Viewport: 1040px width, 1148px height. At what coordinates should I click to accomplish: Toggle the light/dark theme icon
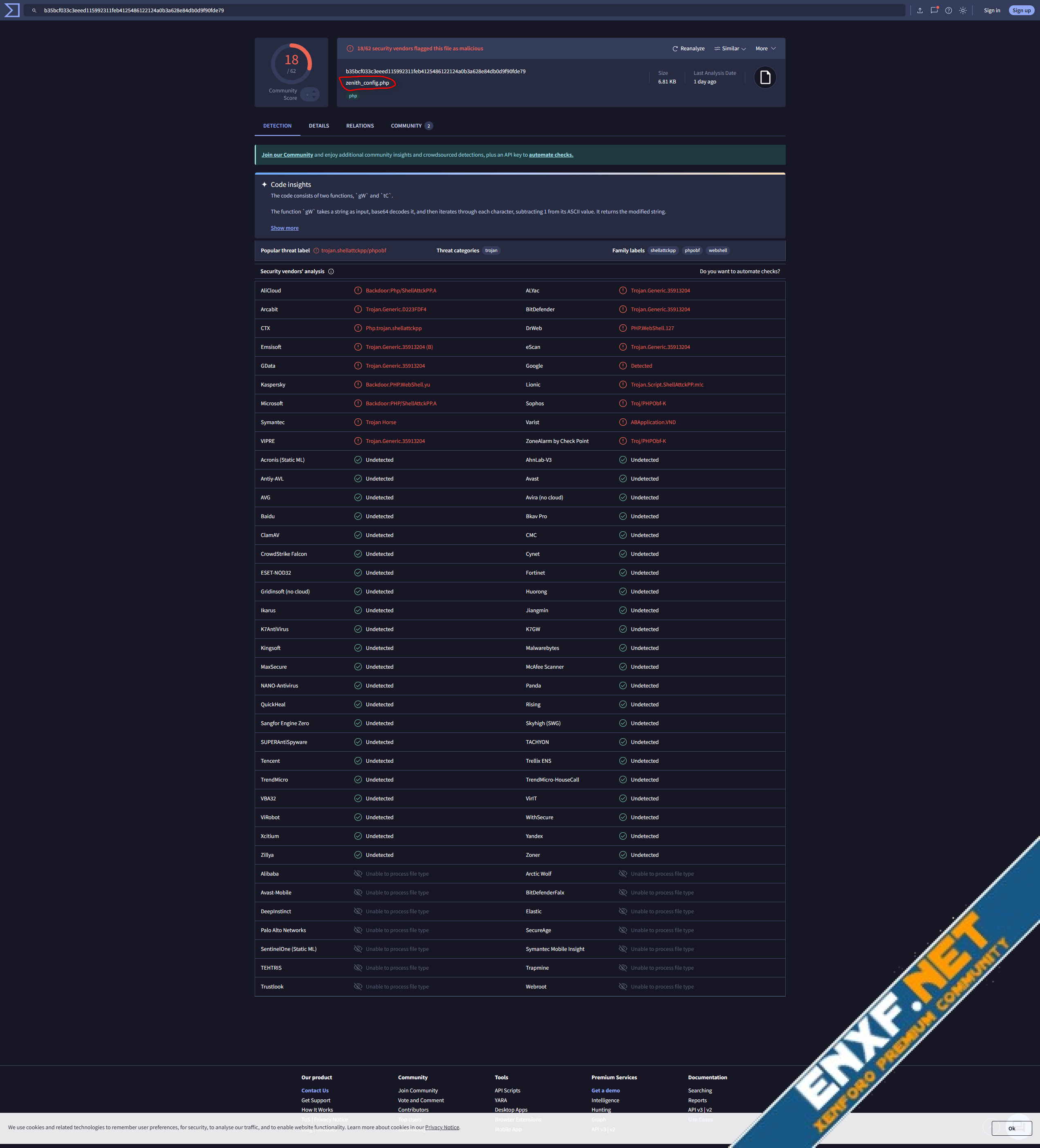point(963,10)
